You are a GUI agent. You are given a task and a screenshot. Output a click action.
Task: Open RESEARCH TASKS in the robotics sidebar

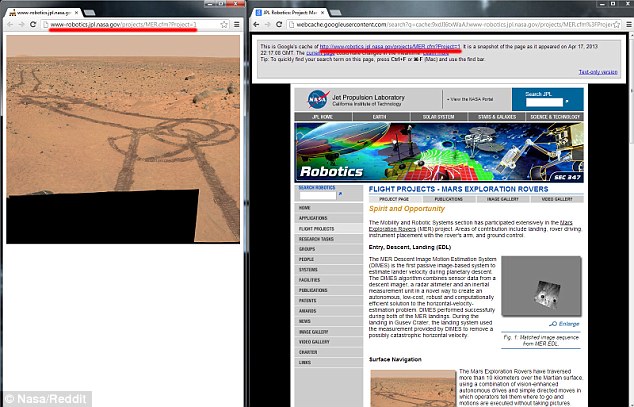click(x=329, y=239)
